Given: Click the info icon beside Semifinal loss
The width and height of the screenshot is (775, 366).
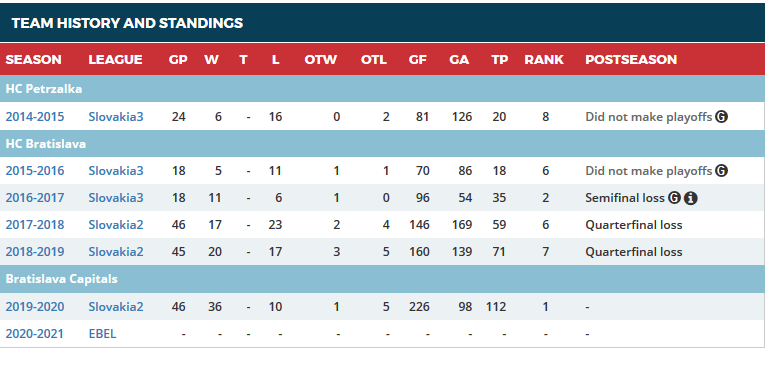Looking at the screenshot, I should coord(691,198).
